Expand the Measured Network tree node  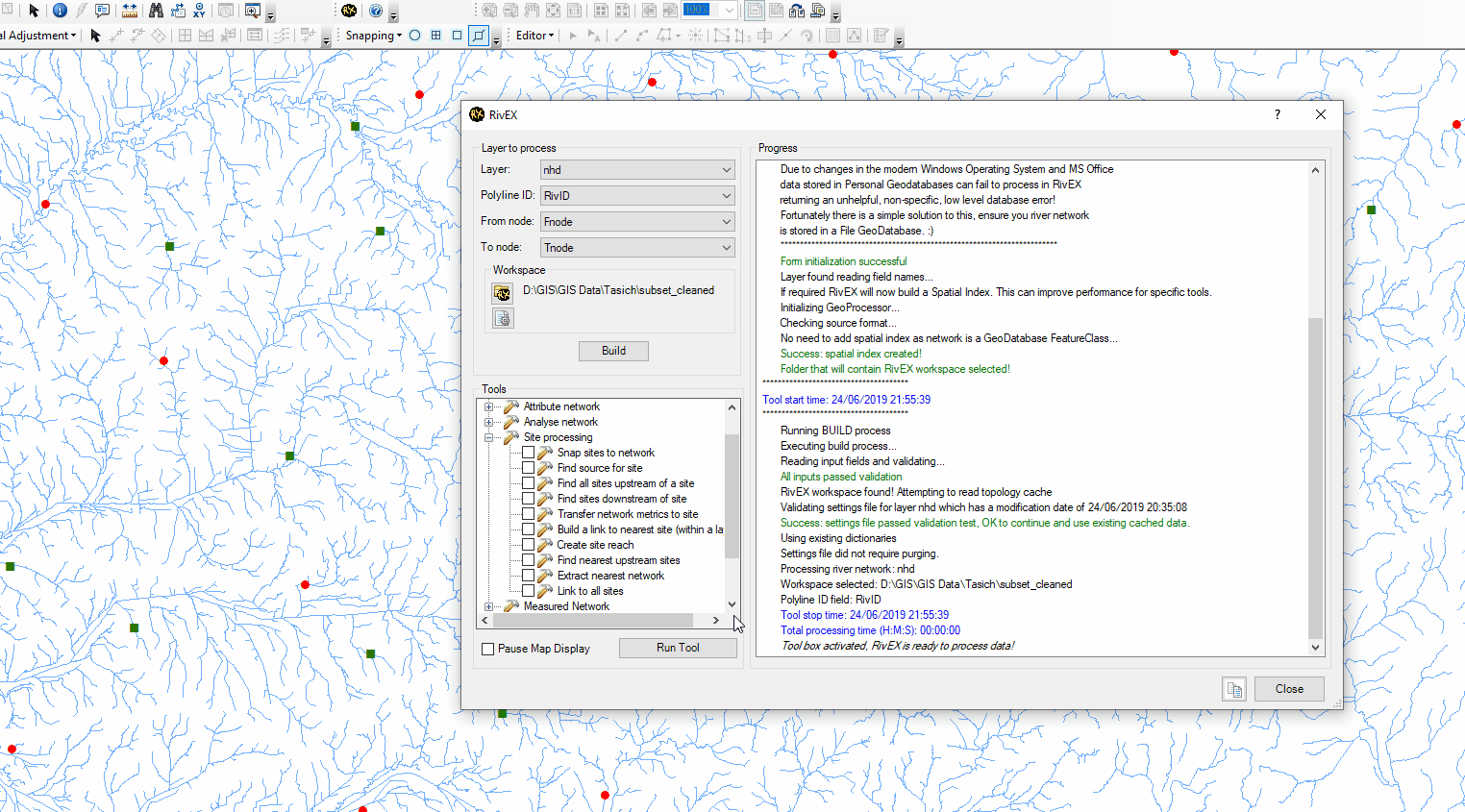[x=488, y=606]
